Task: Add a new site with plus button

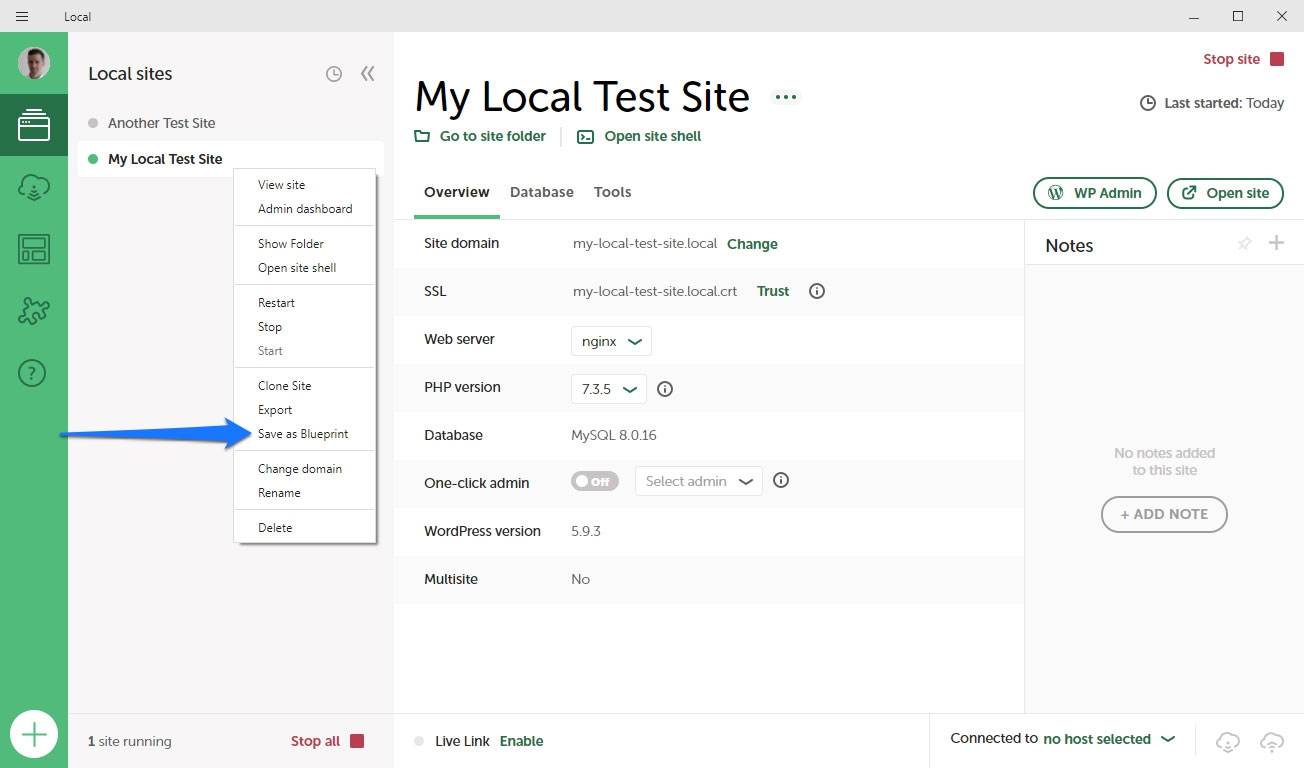Action: click(34, 735)
